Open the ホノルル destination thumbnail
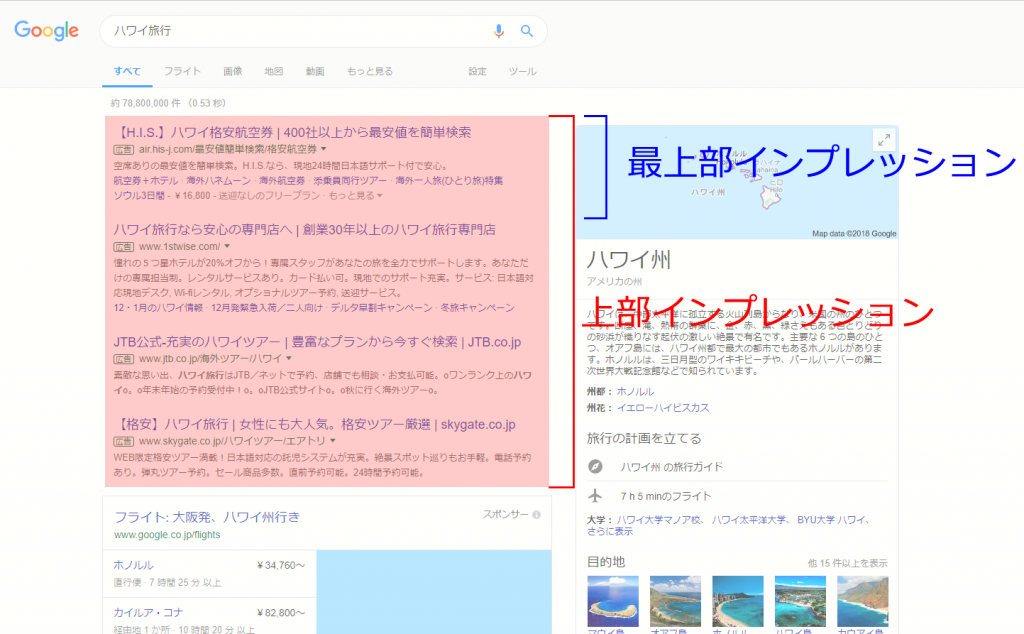The width and height of the screenshot is (1024, 634). 737,601
